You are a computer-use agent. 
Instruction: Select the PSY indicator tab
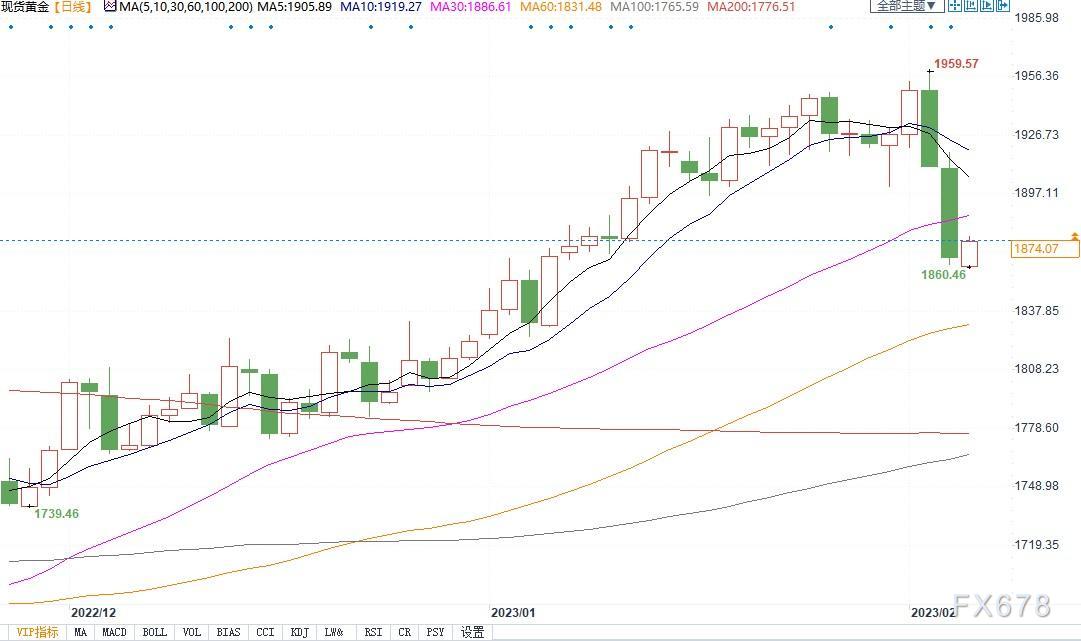pos(435,632)
